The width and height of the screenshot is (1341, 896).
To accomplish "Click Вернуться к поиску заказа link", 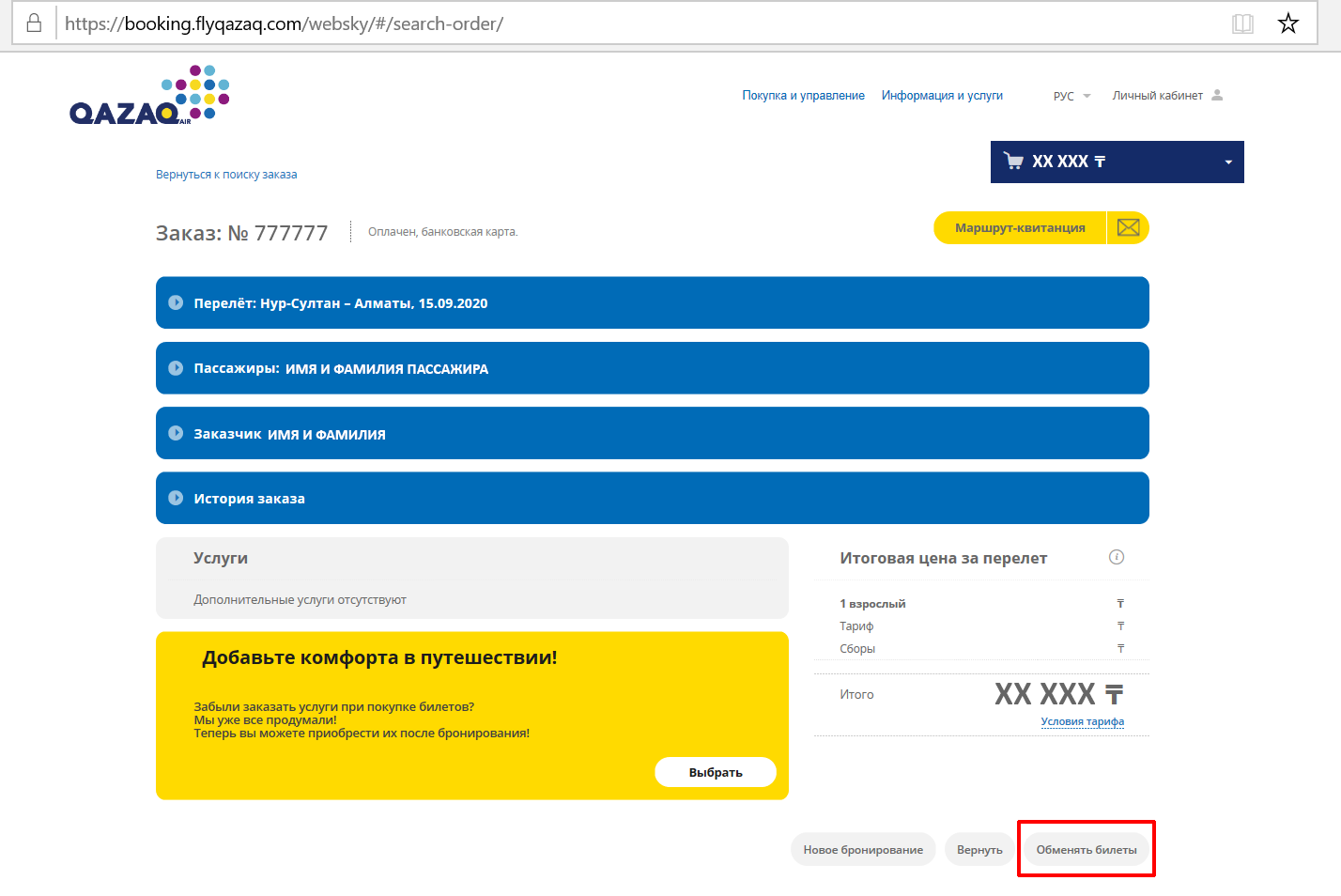I will [226, 175].
